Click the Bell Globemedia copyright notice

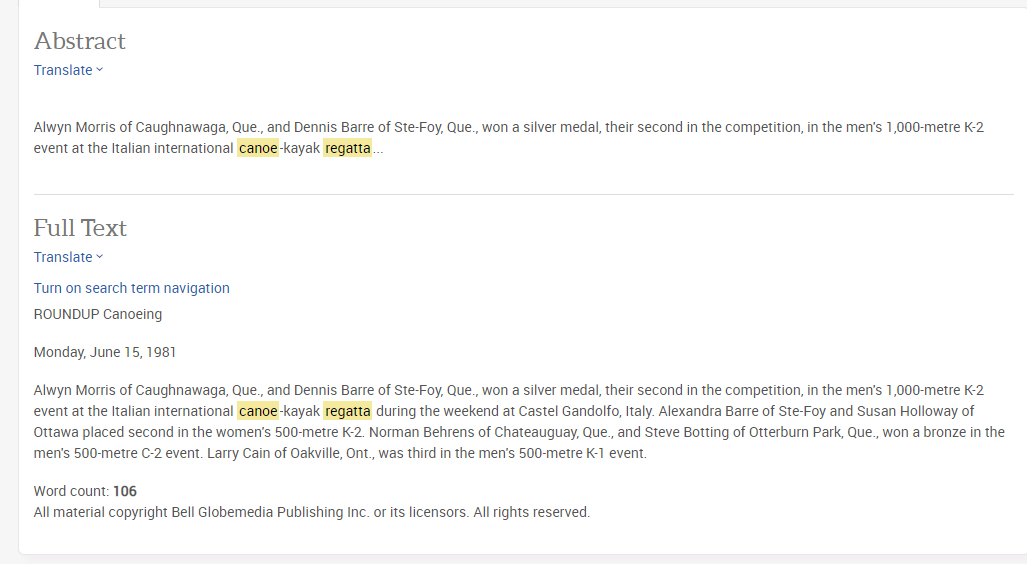pyautogui.click(x=311, y=512)
